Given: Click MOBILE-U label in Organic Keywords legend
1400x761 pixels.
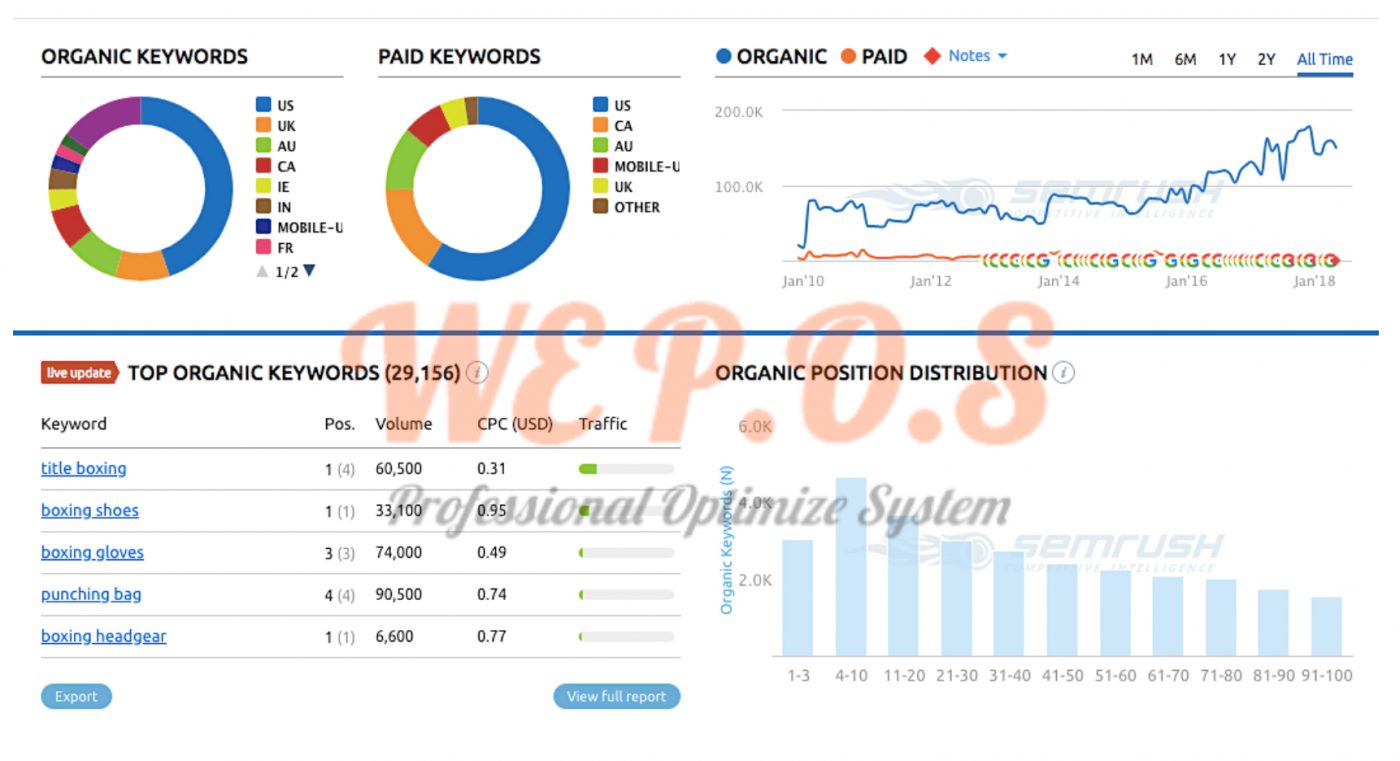Looking at the screenshot, I should 310,227.
